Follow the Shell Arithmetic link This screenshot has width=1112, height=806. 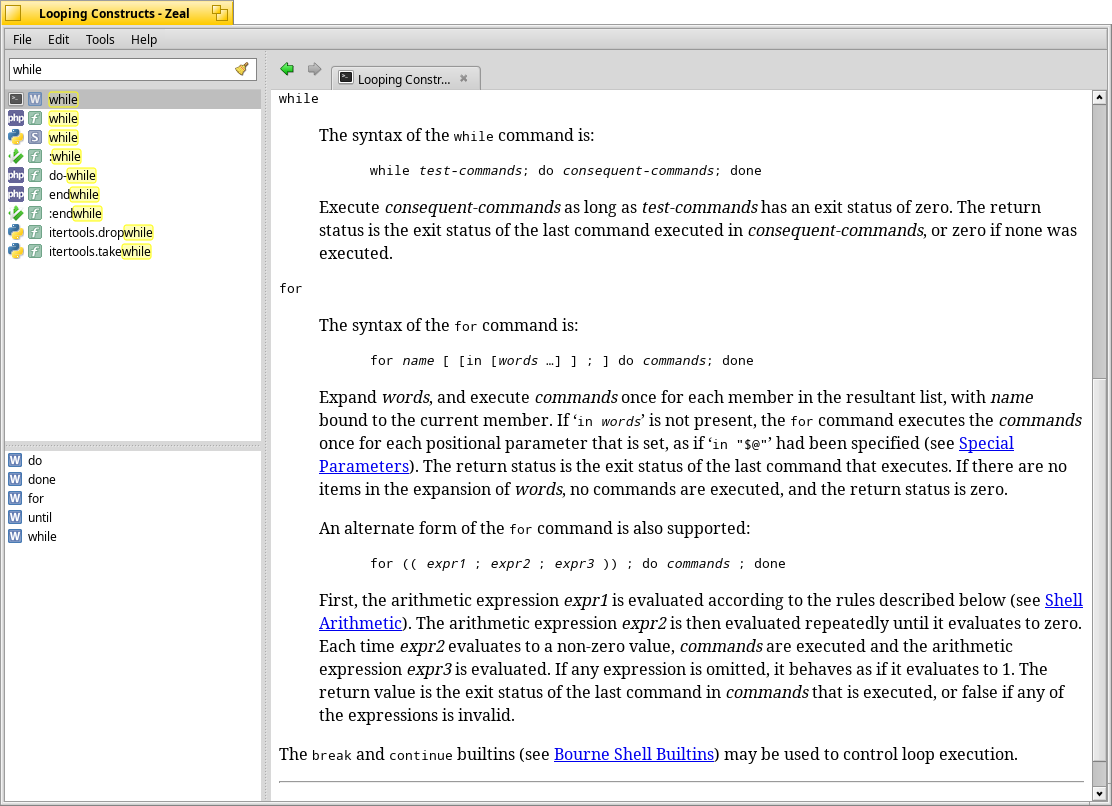1064,600
